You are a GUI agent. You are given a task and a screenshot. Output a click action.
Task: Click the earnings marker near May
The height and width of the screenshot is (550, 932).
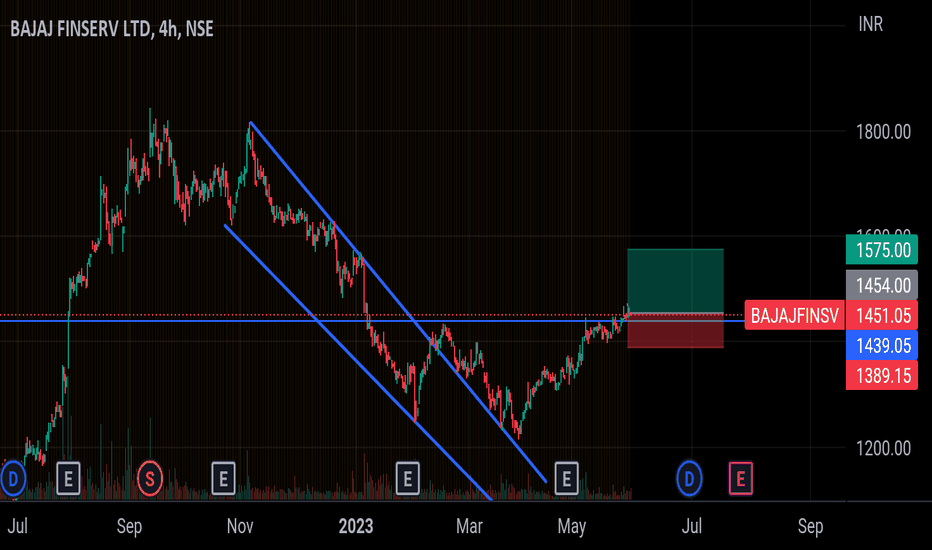click(x=566, y=479)
